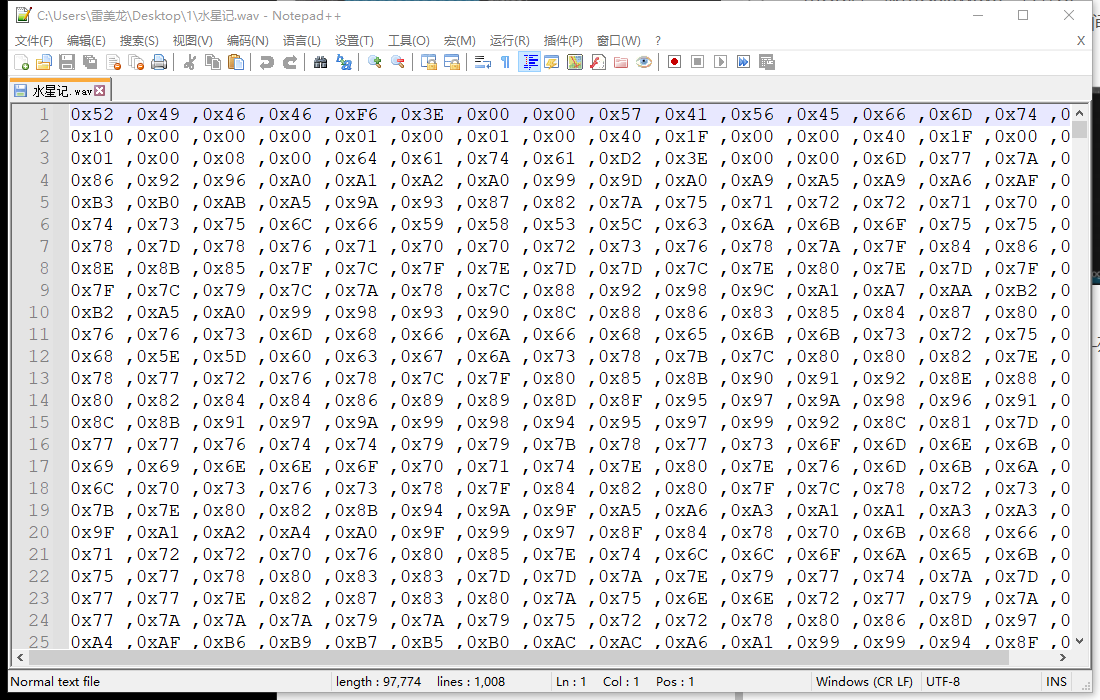Close the 水星记.wav tab with its X
This screenshot has width=1100, height=700.
[x=100, y=90]
